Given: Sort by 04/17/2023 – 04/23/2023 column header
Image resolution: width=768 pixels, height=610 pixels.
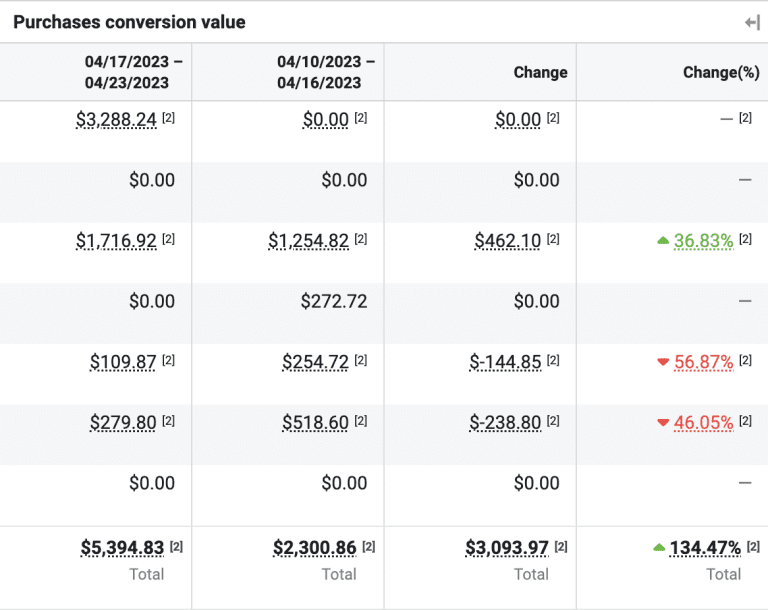Looking at the screenshot, I should click(129, 72).
